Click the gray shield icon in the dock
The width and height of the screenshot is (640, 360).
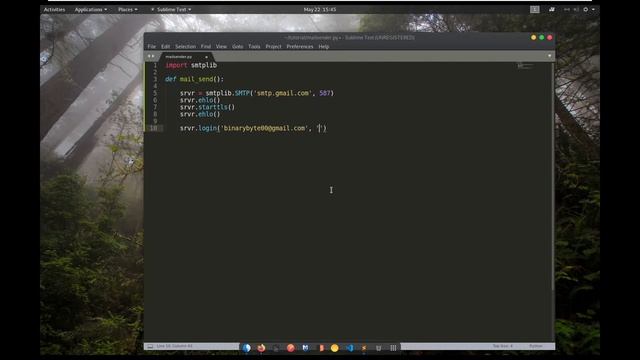pos(378,348)
